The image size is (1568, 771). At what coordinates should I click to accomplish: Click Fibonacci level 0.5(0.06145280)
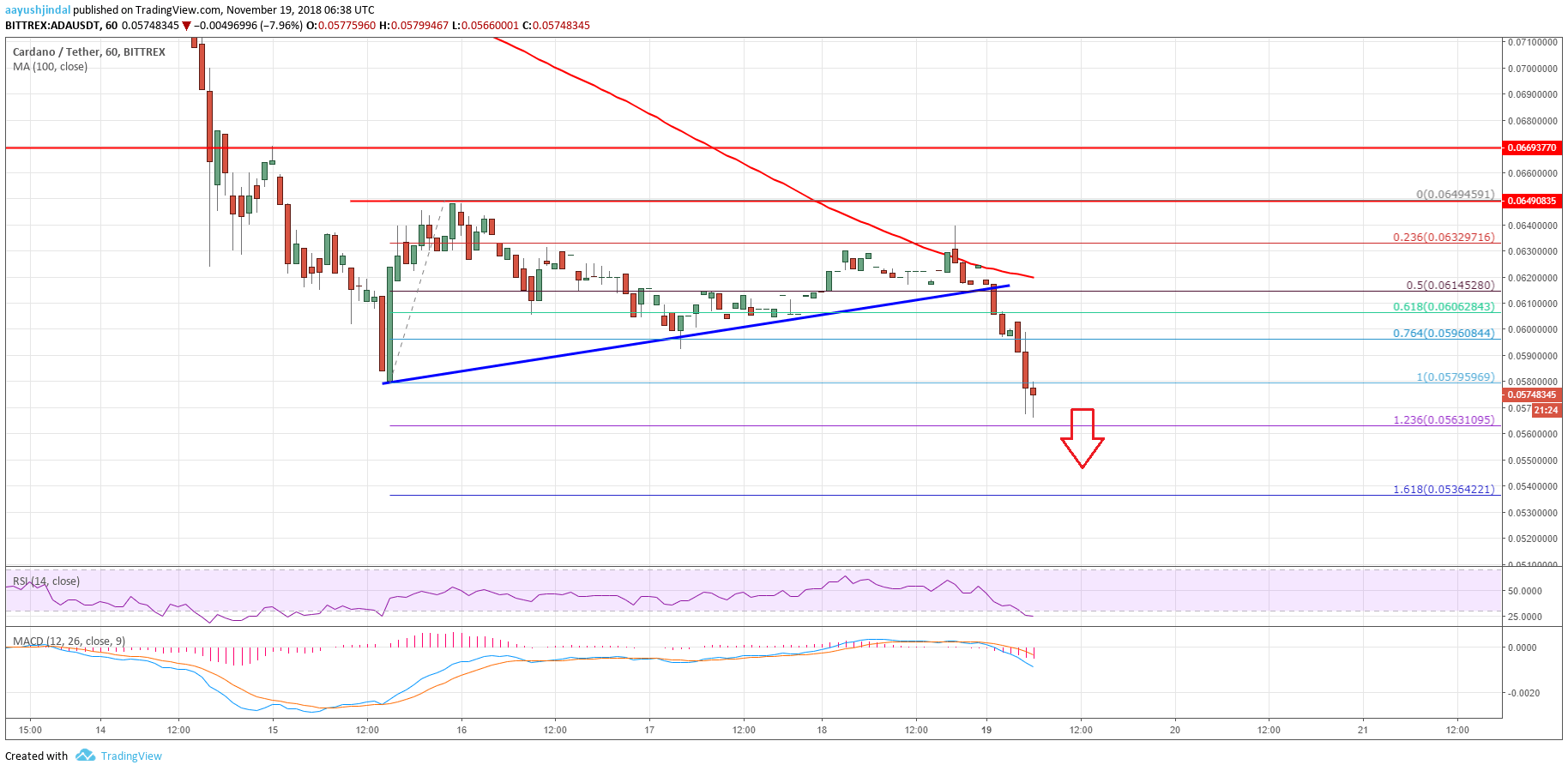click(x=1450, y=285)
